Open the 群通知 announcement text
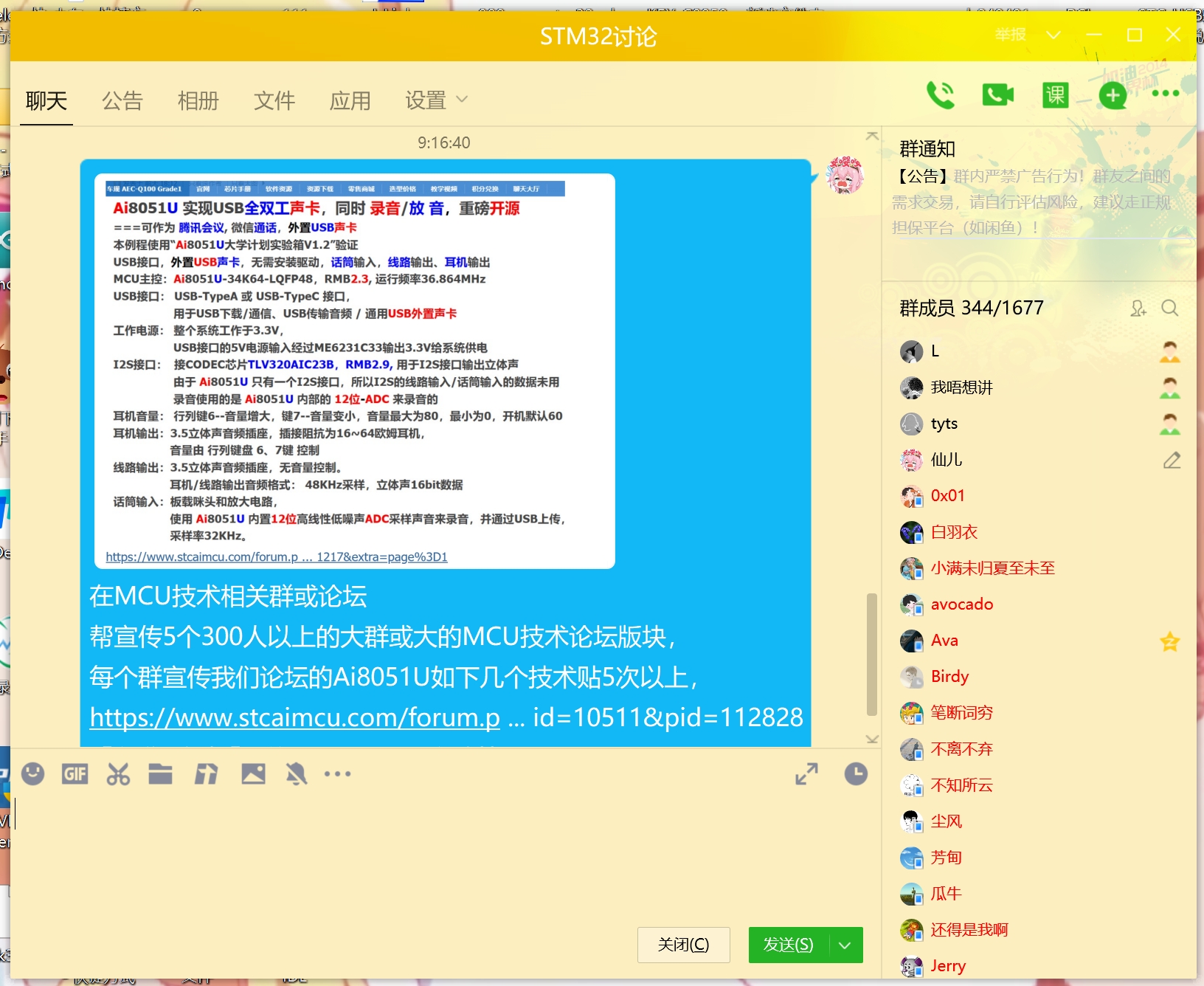The image size is (1204, 986). [x=1033, y=202]
